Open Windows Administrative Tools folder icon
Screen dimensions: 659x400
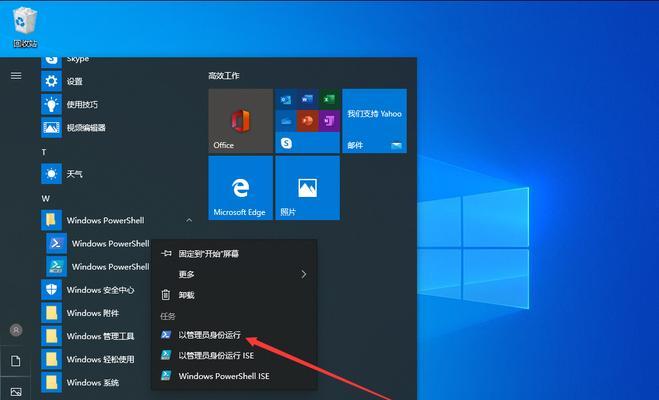51,336
